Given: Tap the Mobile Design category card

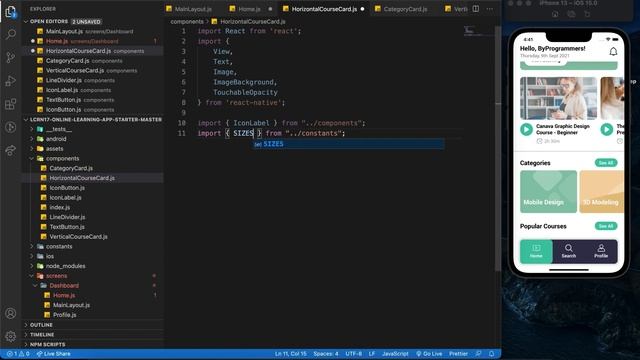Looking at the screenshot, I should (x=549, y=192).
